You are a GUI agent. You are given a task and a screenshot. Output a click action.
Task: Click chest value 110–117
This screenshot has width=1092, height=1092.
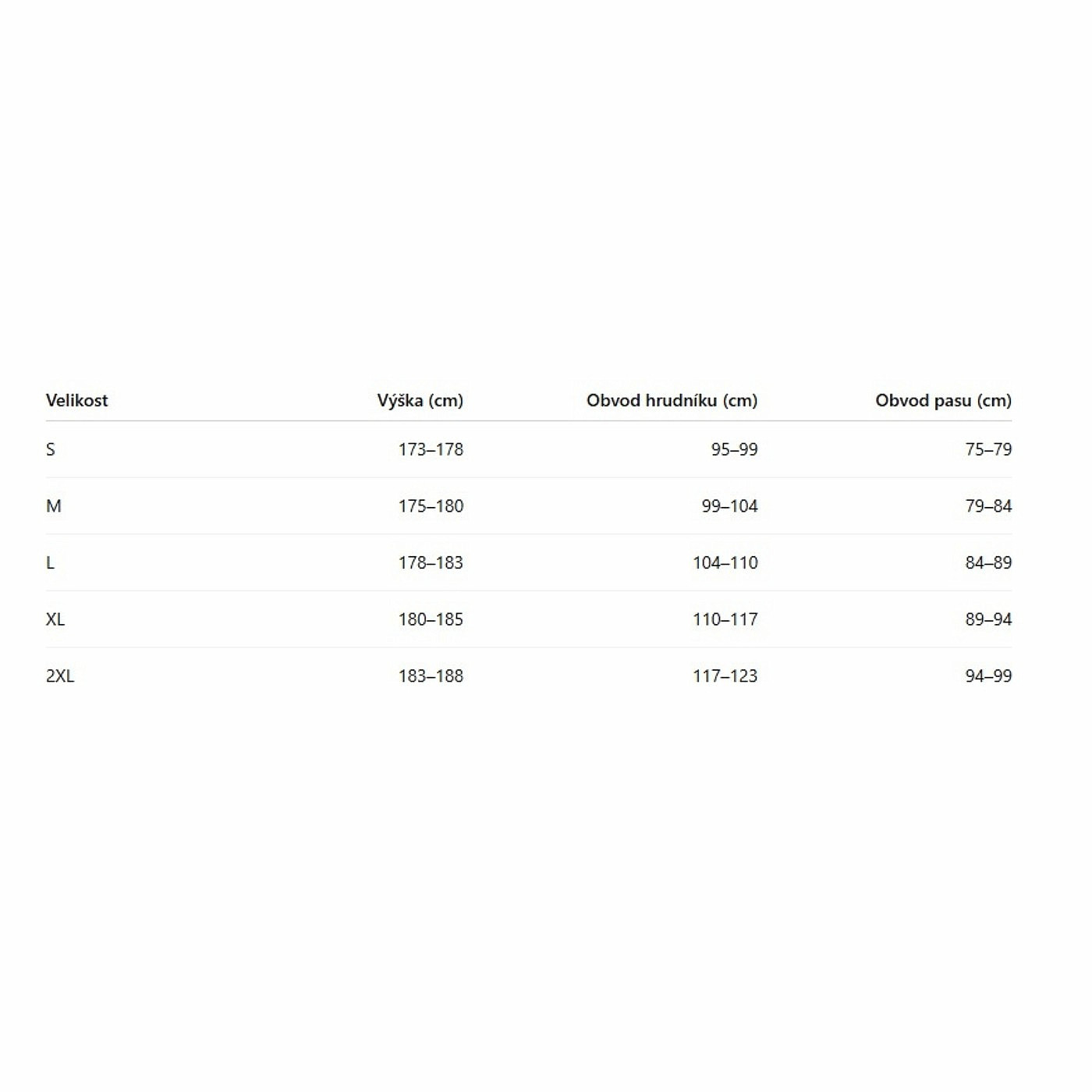[x=725, y=619]
